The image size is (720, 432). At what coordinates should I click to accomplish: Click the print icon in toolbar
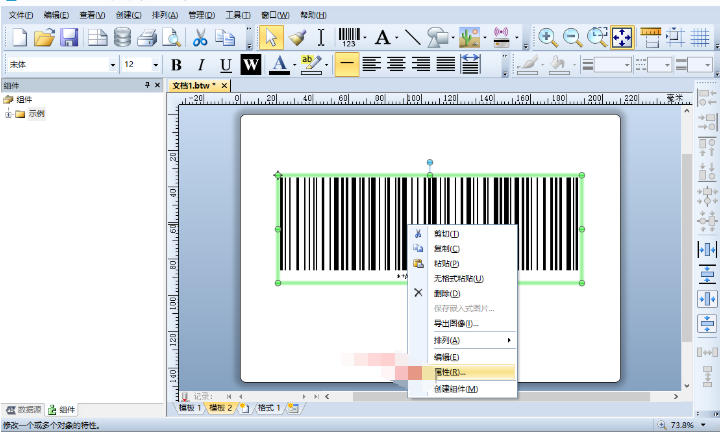[x=146, y=38]
